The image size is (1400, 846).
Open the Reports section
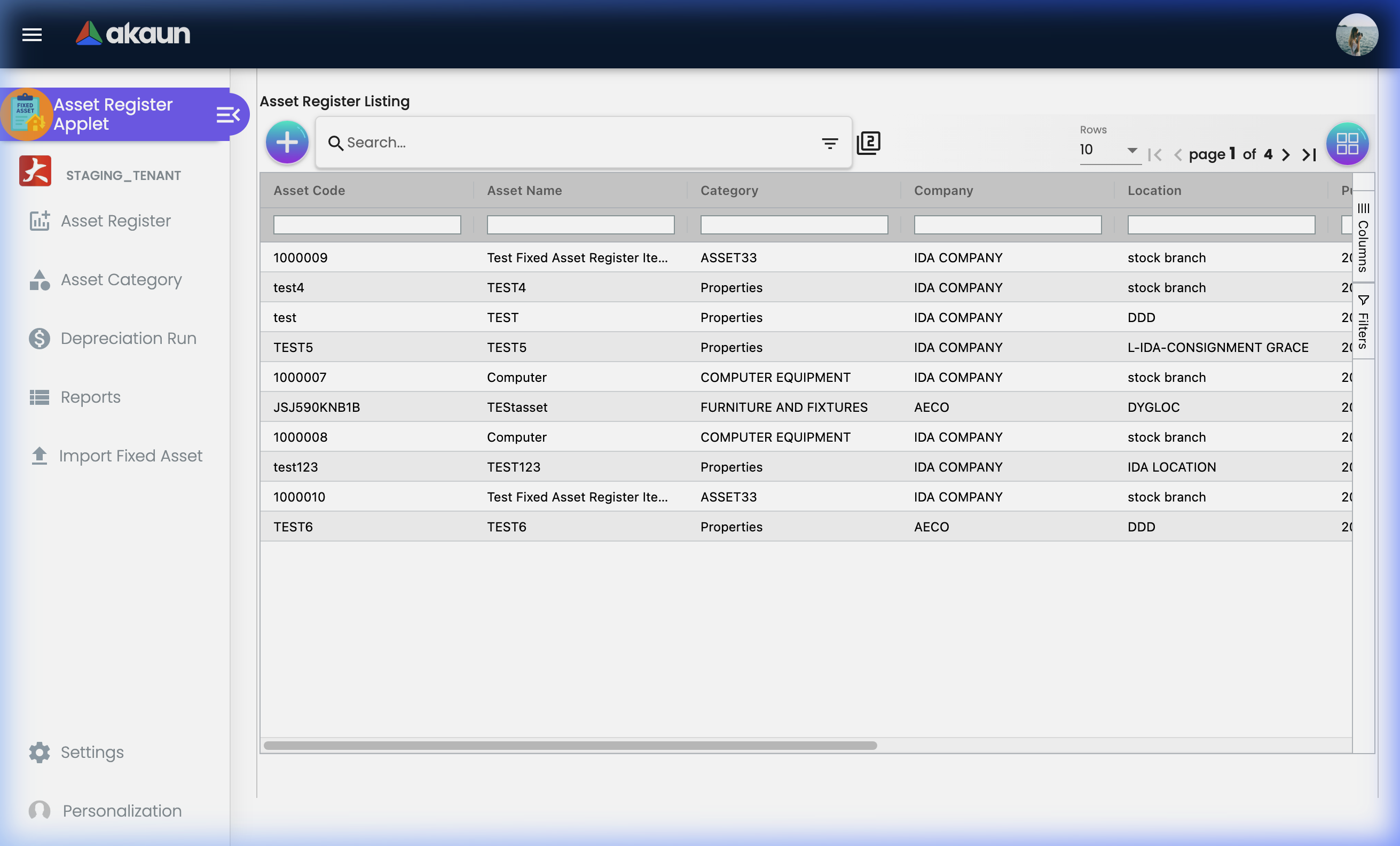pyautogui.click(x=38, y=397)
